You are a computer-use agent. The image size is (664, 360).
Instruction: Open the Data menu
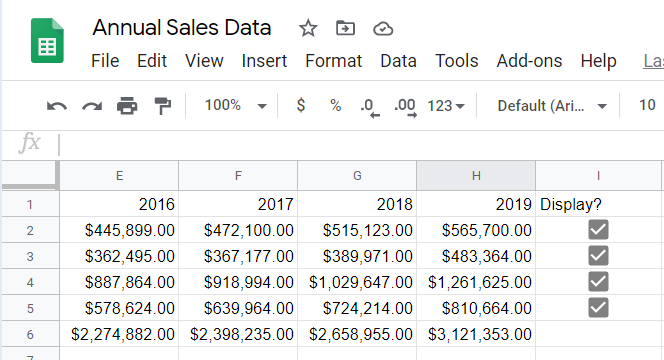[x=398, y=61]
